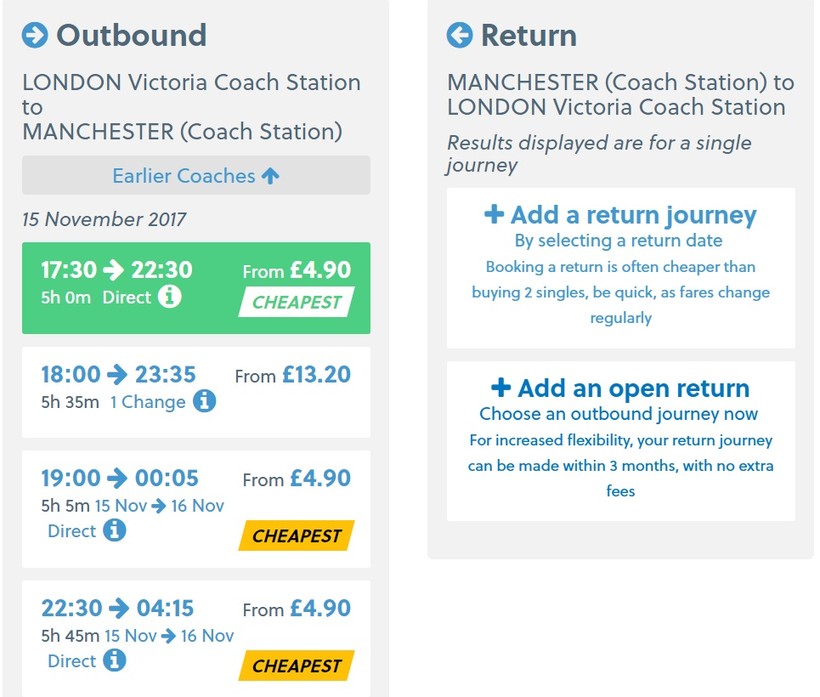Click the plus icon beside Add a return journey
Viewport: 820px width, 697px height.
pyautogui.click(x=494, y=214)
